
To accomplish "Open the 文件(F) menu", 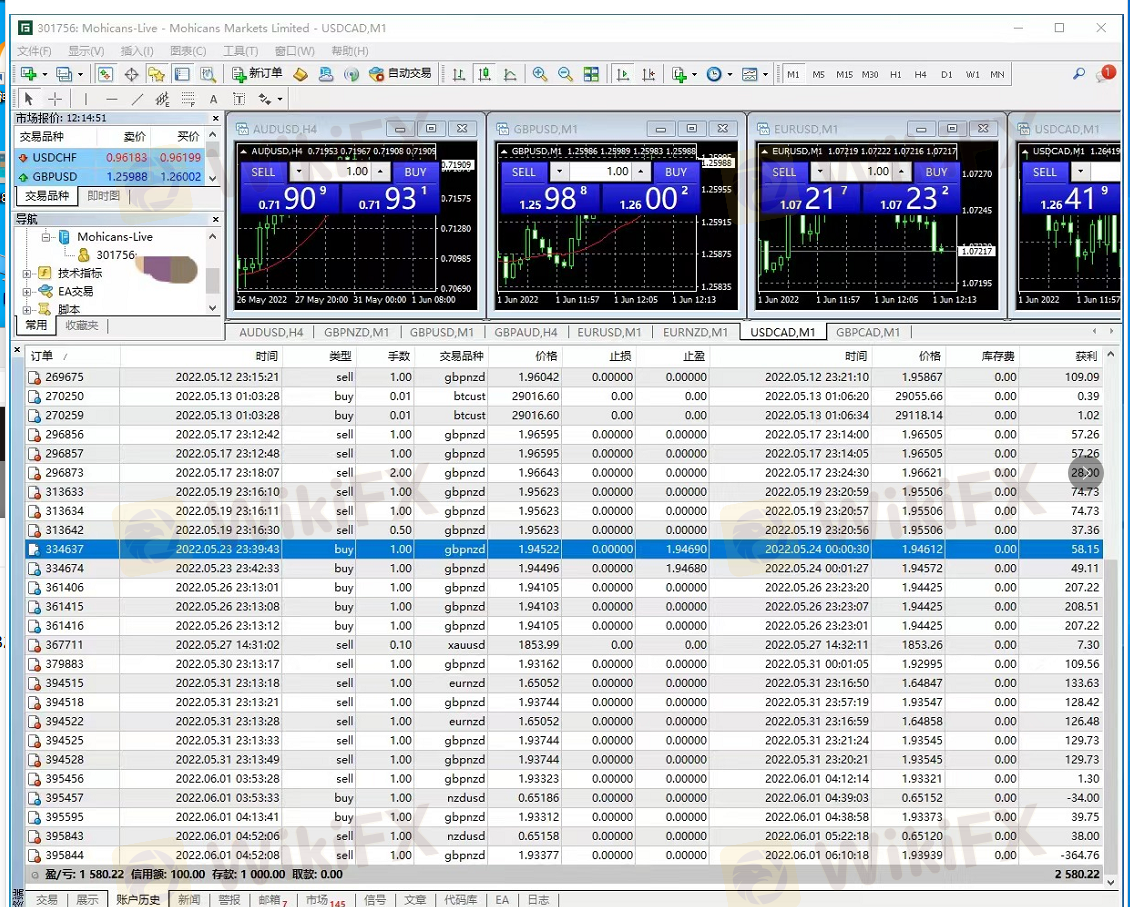I will (34, 51).
